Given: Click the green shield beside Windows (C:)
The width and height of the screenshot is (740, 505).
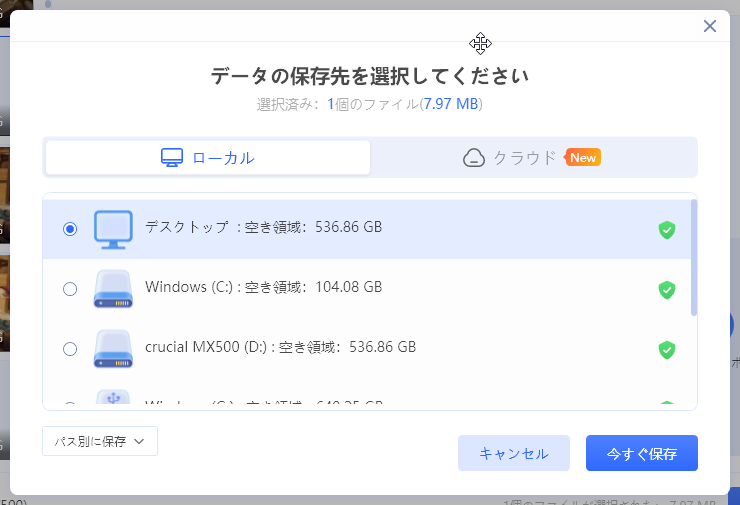Looking at the screenshot, I should [666, 290].
